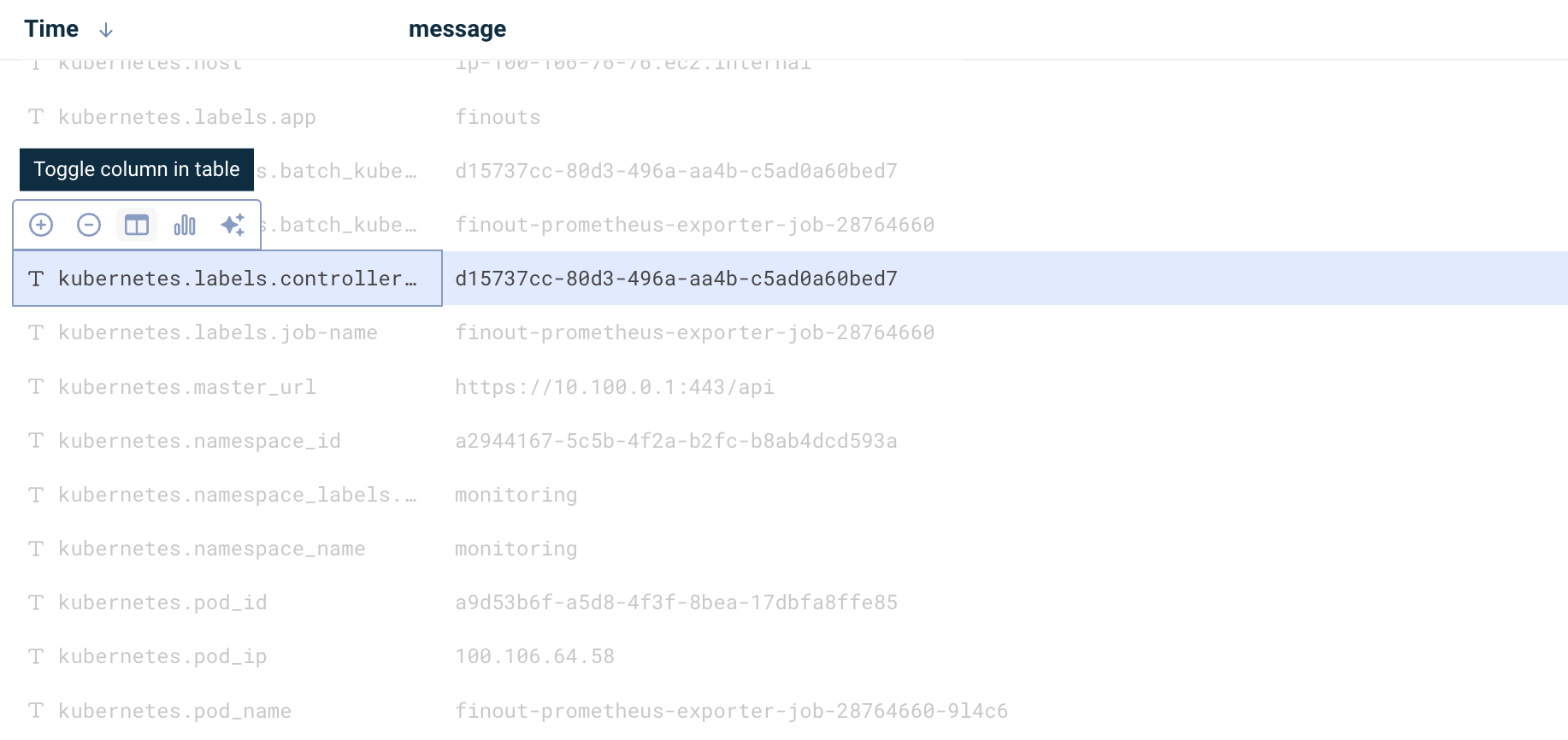Toggle column in table icon
The height and width of the screenshot is (740, 1568).
click(x=137, y=225)
